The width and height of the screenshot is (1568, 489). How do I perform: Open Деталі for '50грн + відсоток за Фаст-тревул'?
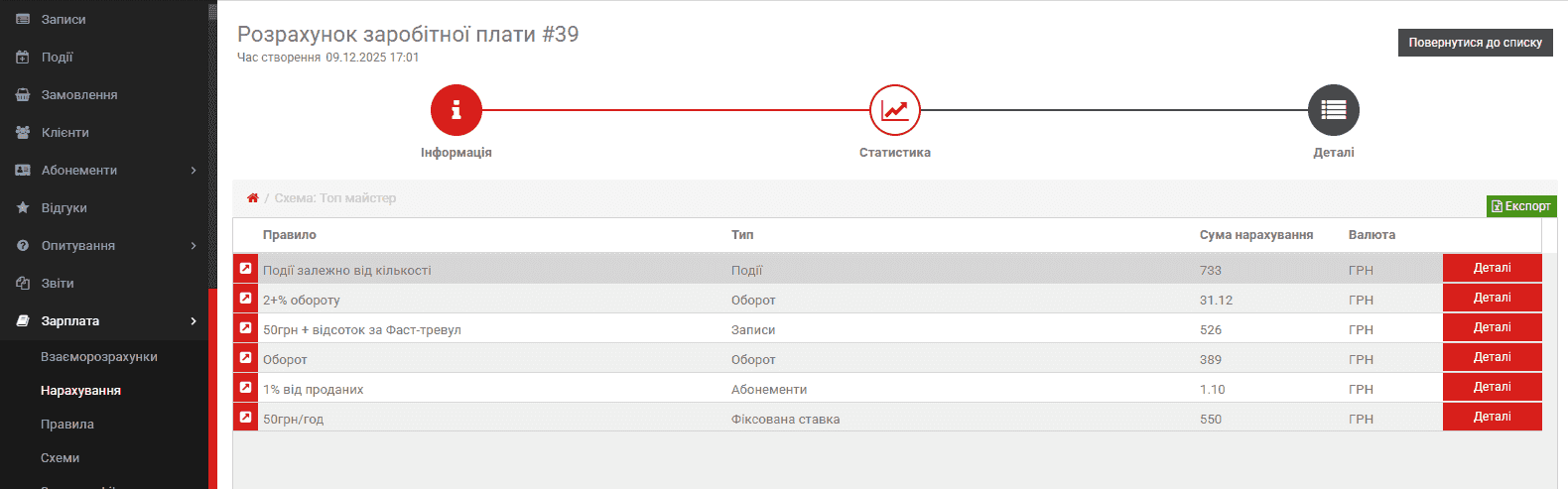coord(1492,328)
